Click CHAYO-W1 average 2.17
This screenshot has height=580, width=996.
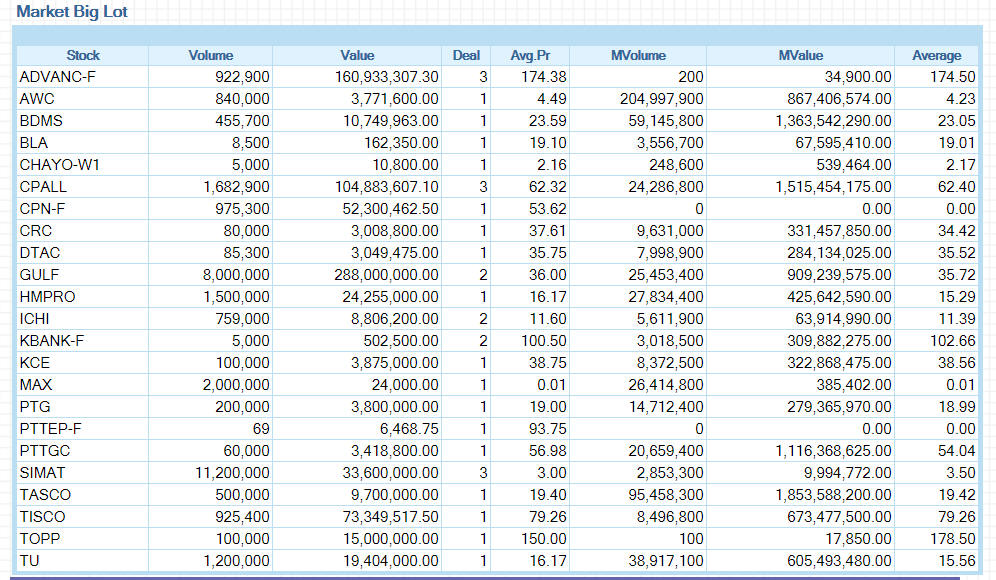960,165
